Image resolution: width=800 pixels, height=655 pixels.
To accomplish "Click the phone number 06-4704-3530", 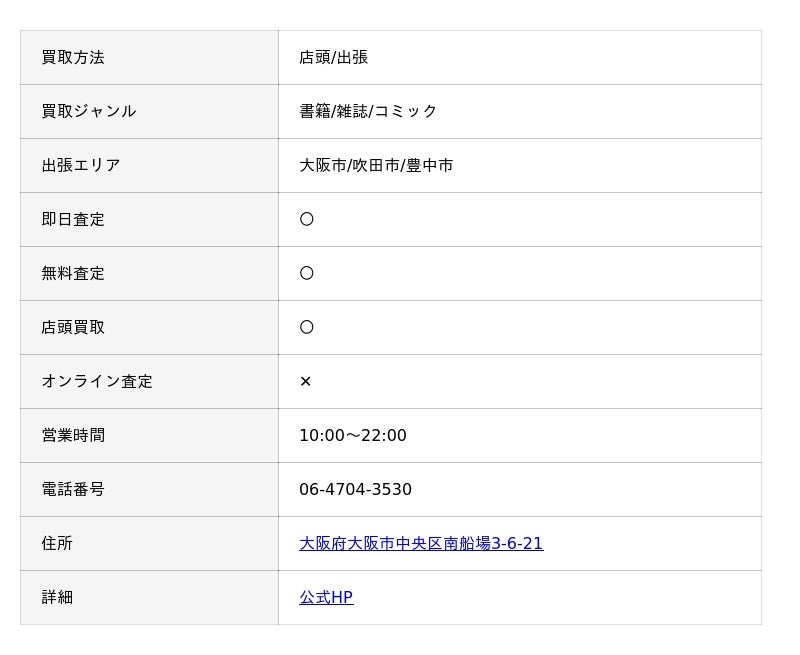I will (355, 489).
